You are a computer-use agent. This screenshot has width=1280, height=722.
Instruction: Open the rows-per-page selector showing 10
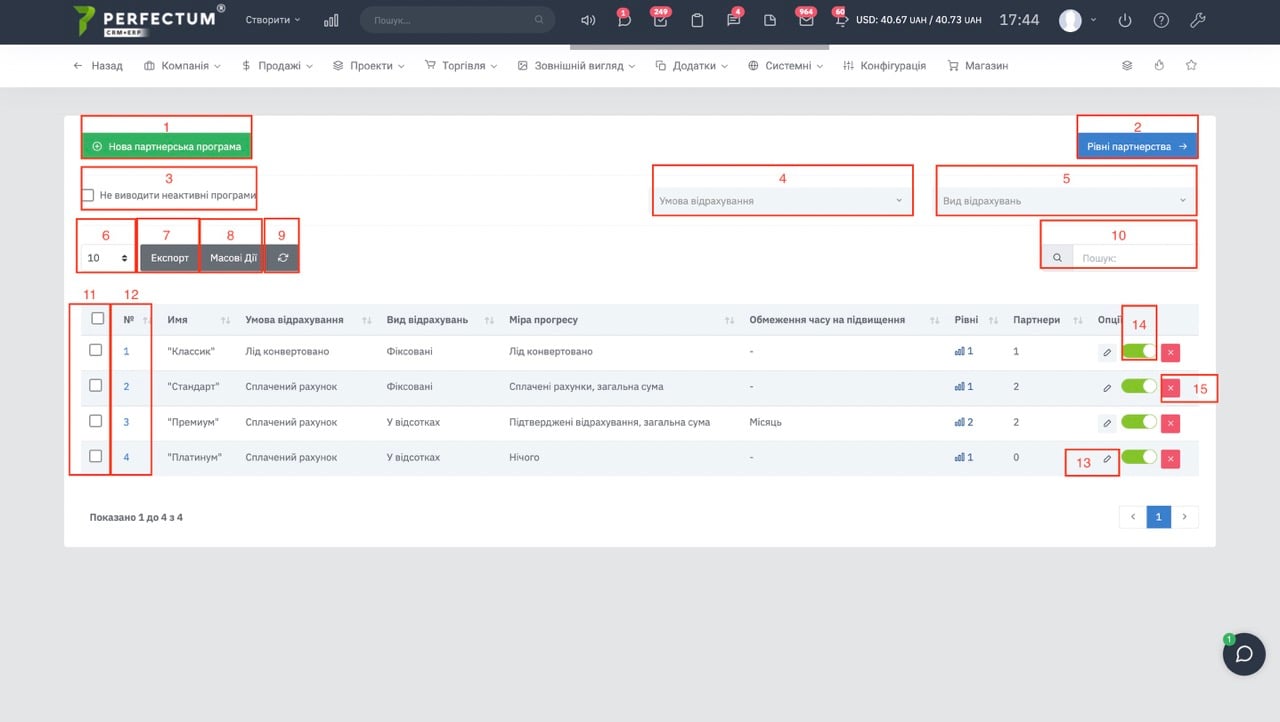click(x=107, y=257)
